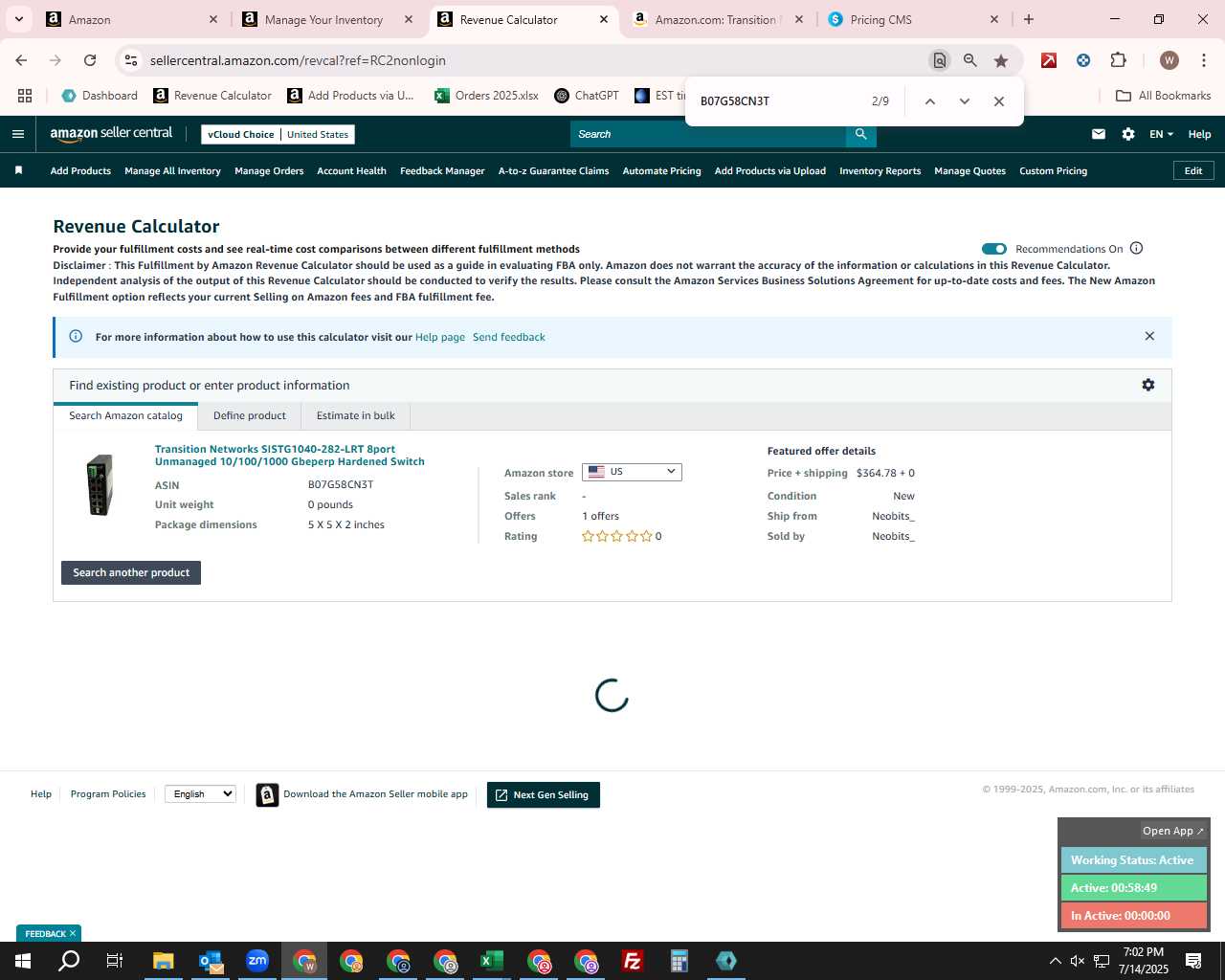Click the Amazon Seller Central logo
The image size is (1225, 980).
112,134
